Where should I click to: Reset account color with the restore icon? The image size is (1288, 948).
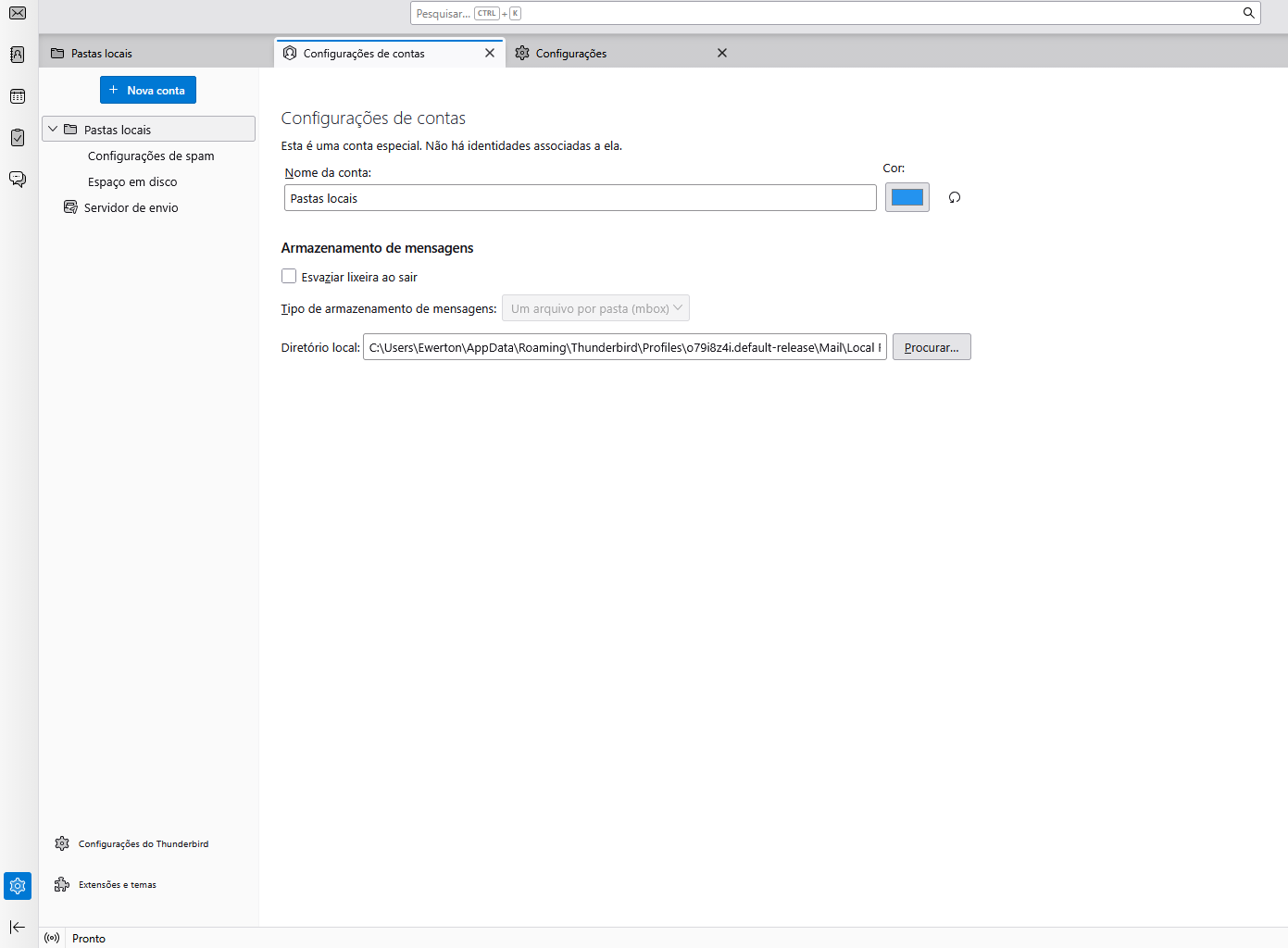tap(955, 197)
